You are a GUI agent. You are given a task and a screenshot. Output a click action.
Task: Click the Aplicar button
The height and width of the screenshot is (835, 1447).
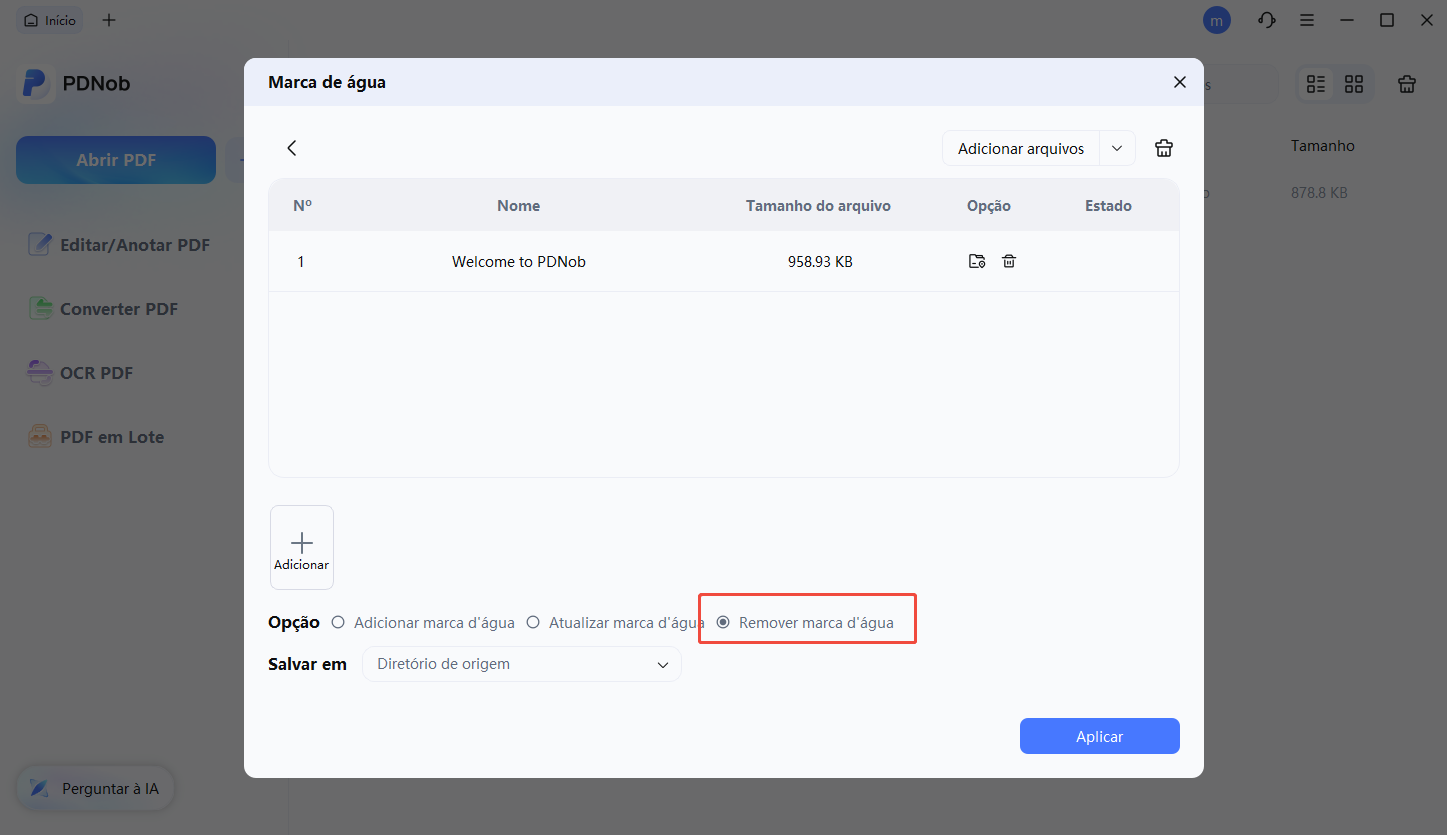pyautogui.click(x=1099, y=736)
